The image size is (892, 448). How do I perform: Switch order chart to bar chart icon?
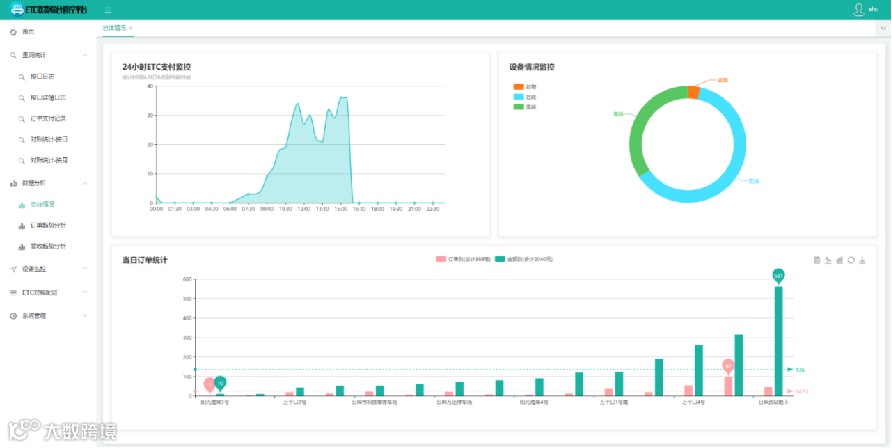(x=840, y=260)
